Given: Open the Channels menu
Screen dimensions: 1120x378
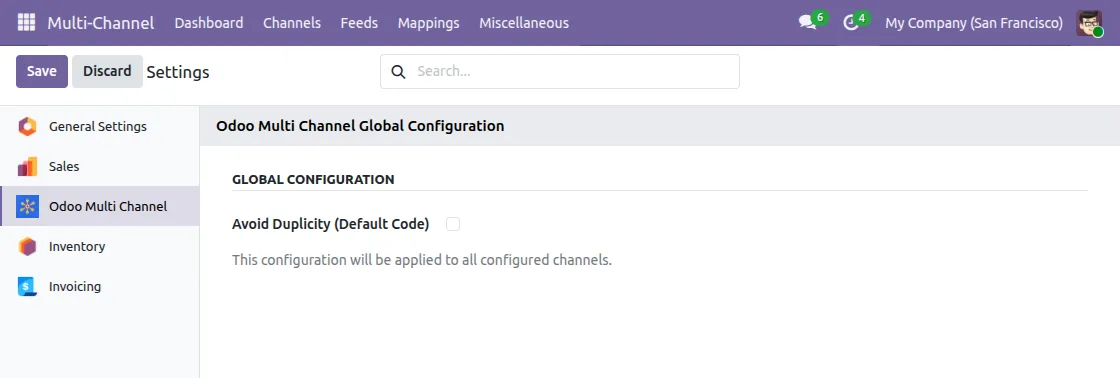Looking at the screenshot, I should tap(291, 23).
